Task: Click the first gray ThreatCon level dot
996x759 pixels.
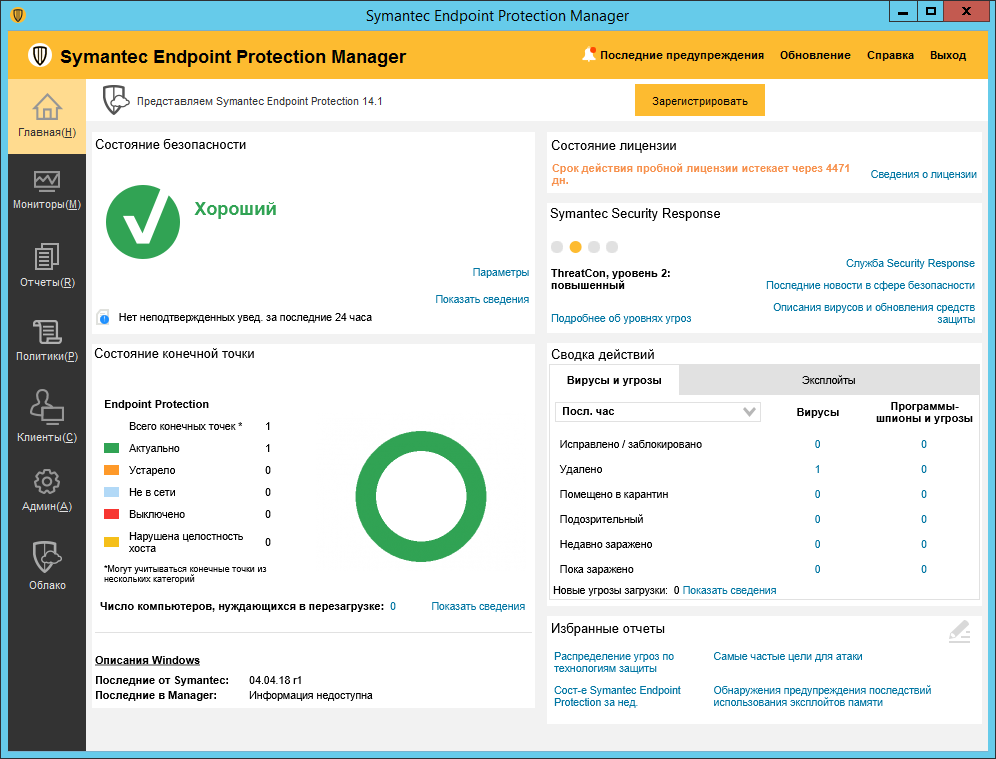Action: pyautogui.click(x=557, y=247)
